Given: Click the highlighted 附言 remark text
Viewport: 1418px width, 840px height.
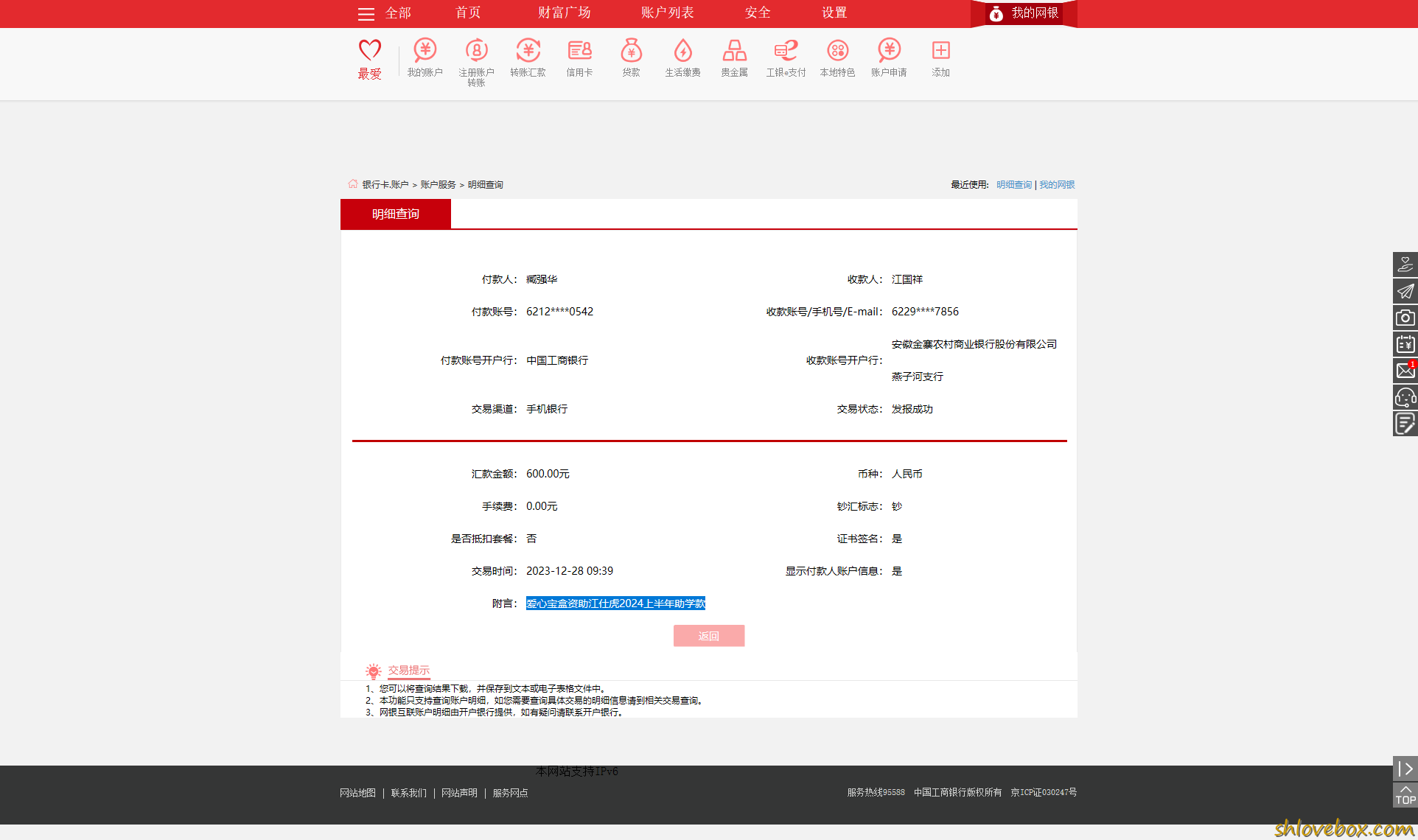Looking at the screenshot, I should coord(615,603).
